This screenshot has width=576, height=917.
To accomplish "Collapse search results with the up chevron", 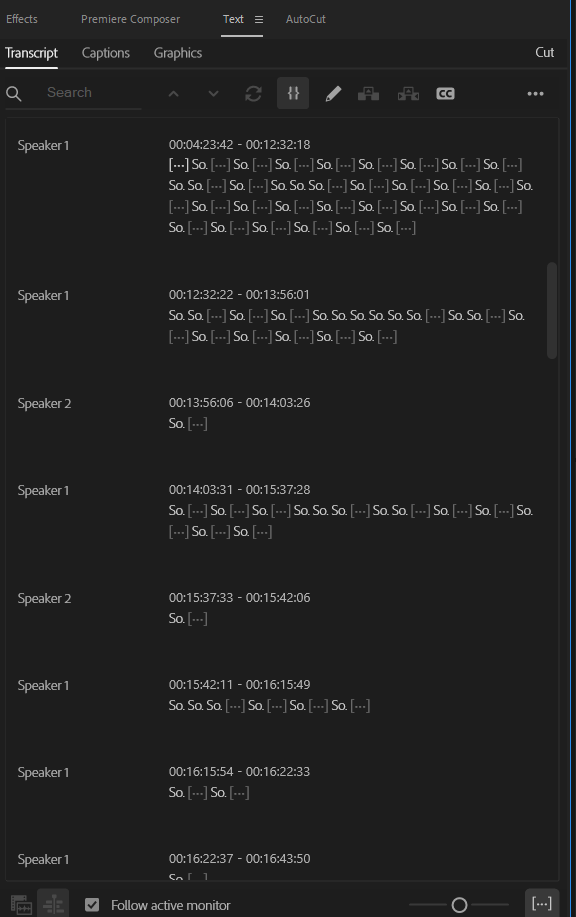I will coord(173,93).
